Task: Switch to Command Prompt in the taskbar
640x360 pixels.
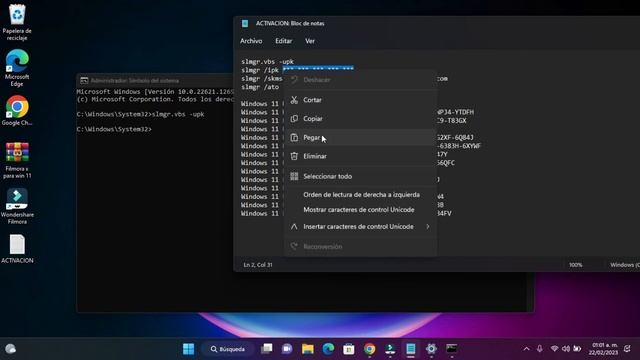Action: point(452,349)
